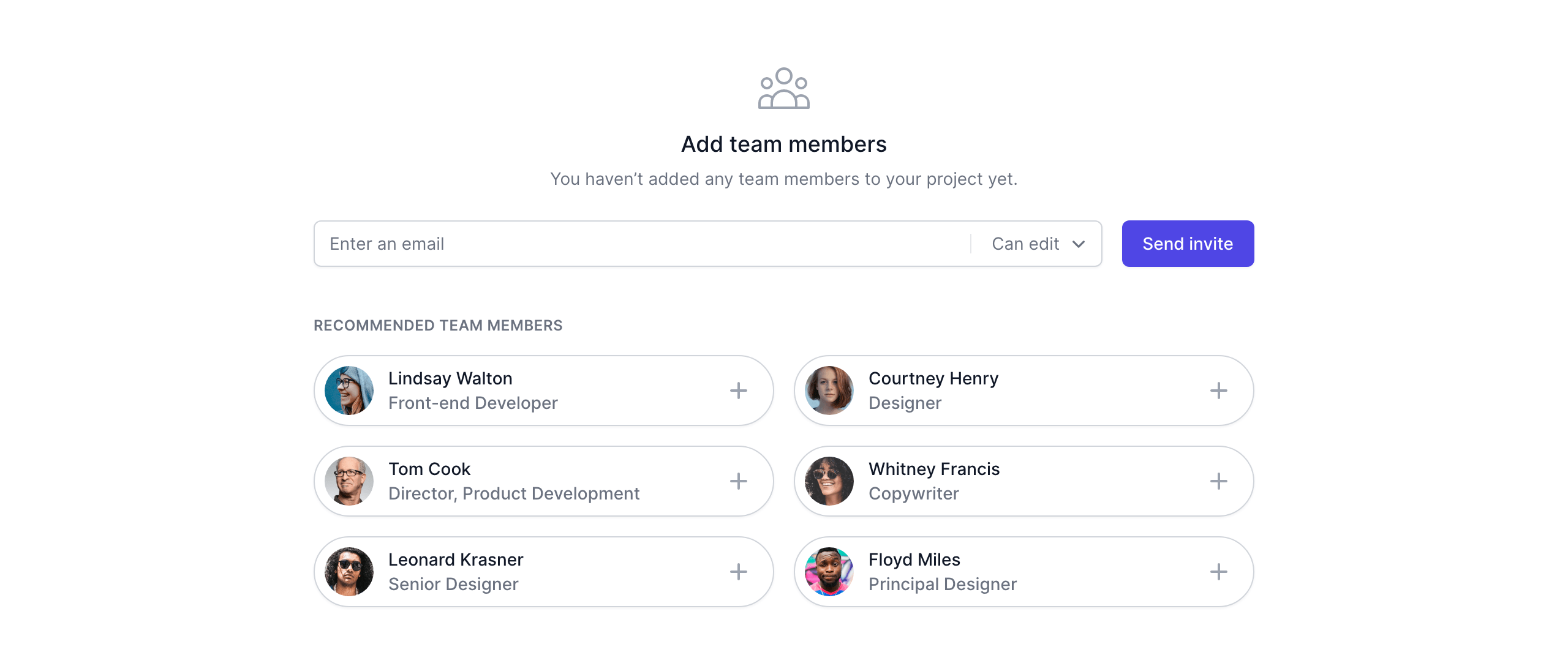Click Leonard Krasner's profile photo
Image resolution: width=1568 pixels, height=666 pixels.
[x=349, y=572]
